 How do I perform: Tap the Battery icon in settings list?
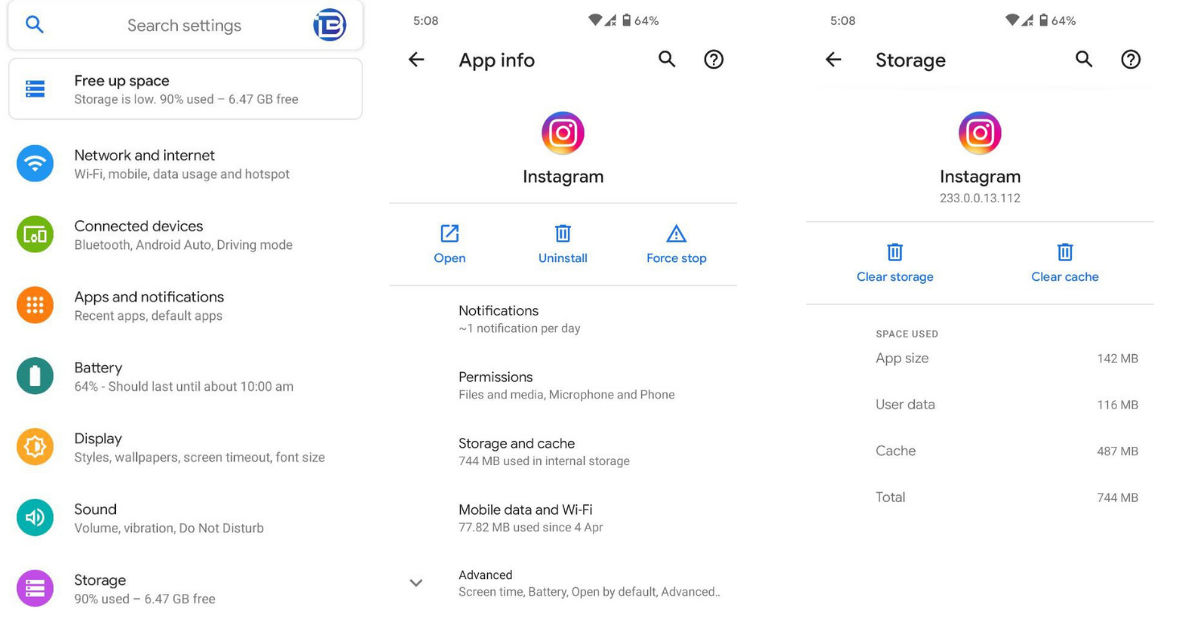(35, 376)
